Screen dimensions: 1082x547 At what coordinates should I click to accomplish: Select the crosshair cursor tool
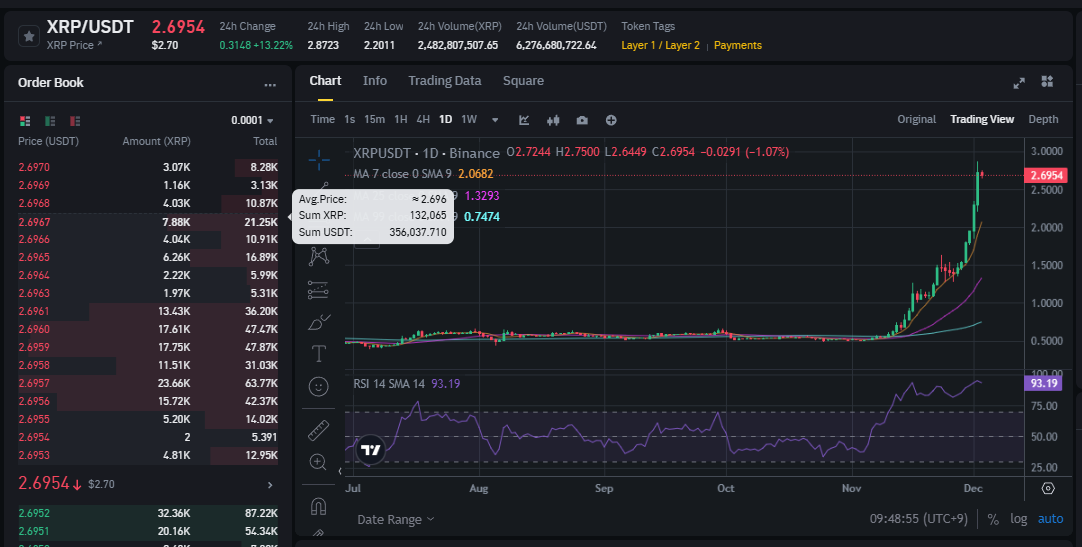tap(319, 159)
